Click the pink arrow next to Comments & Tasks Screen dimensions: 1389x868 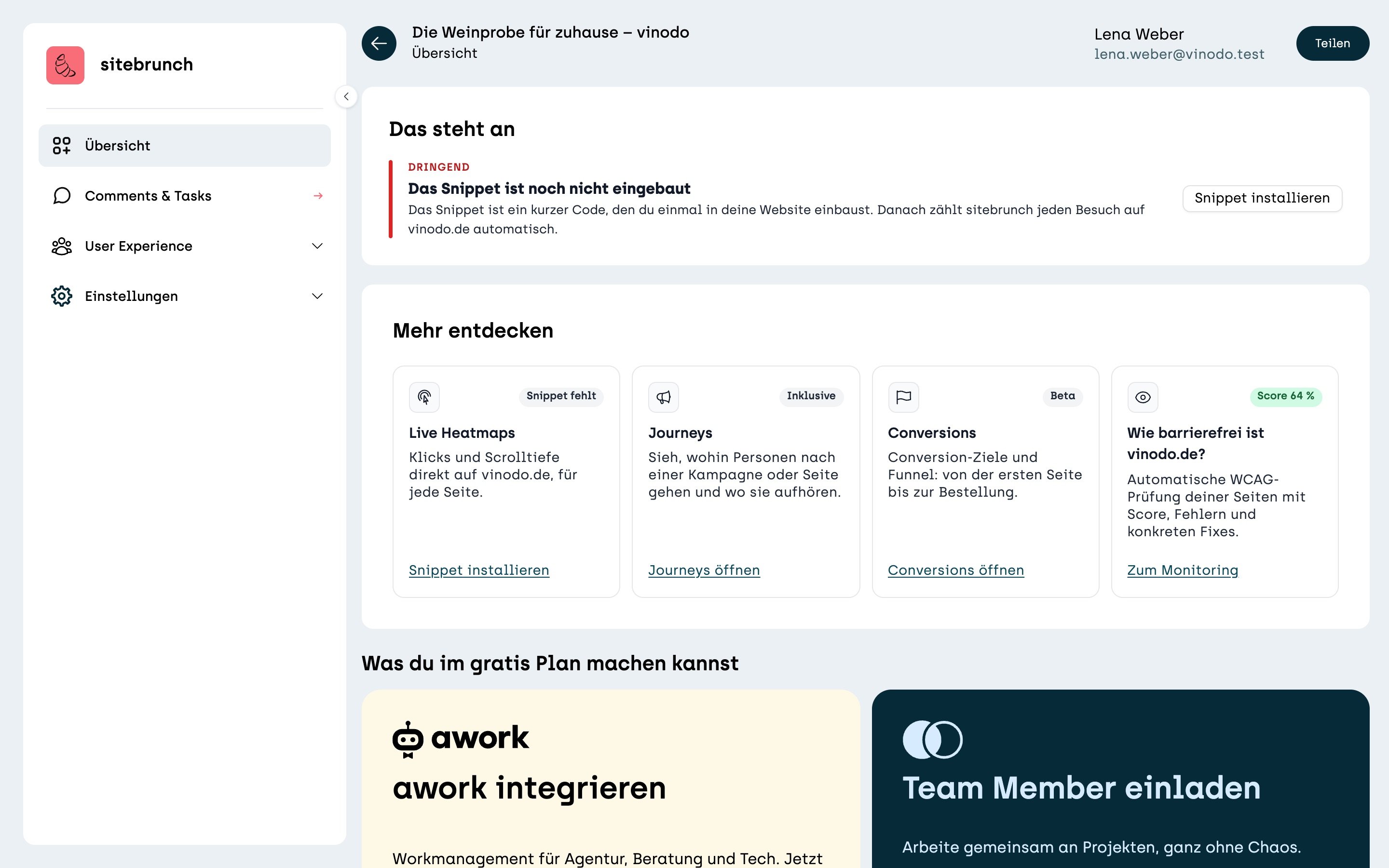[318, 196]
